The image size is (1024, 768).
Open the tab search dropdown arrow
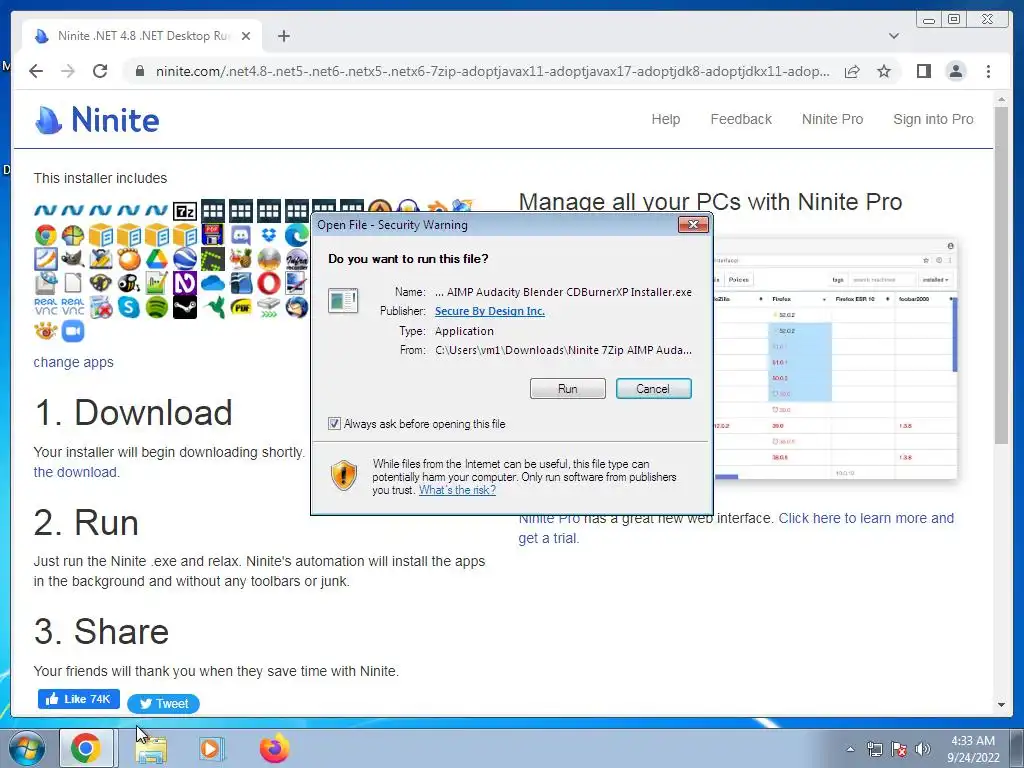pyautogui.click(x=893, y=36)
